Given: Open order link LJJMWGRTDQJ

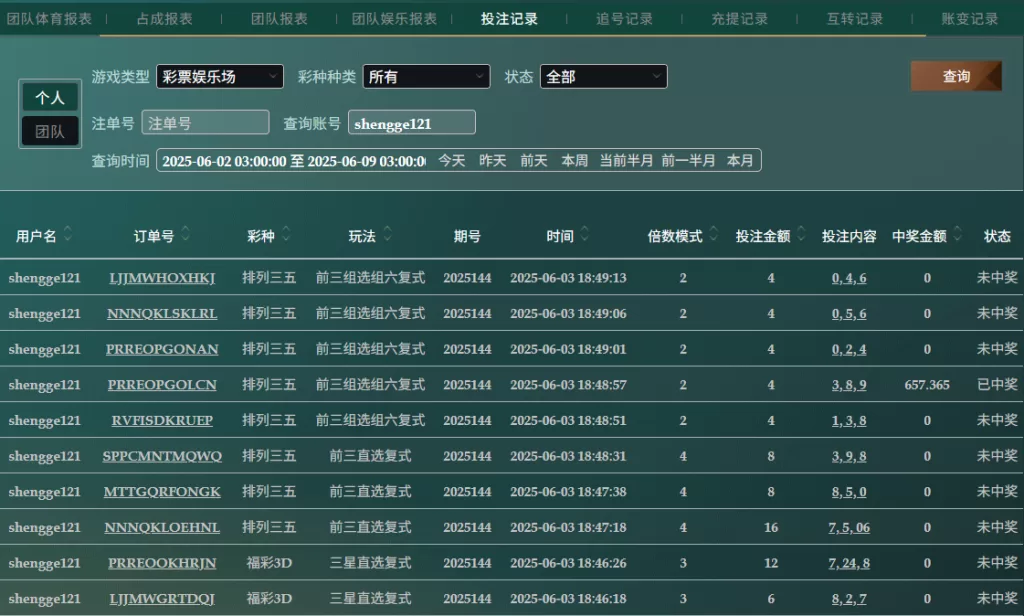Looking at the screenshot, I should pyautogui.click(x=162, y=598).
